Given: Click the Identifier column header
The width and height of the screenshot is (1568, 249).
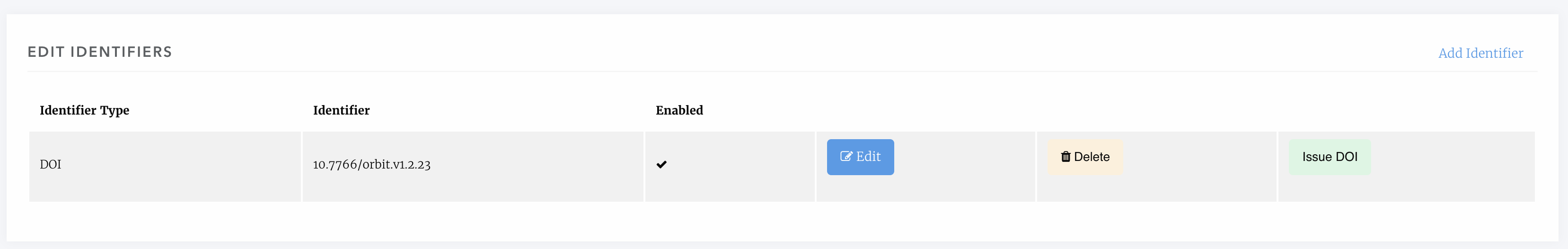Looking at the screenshot, I should pos(341,110).
